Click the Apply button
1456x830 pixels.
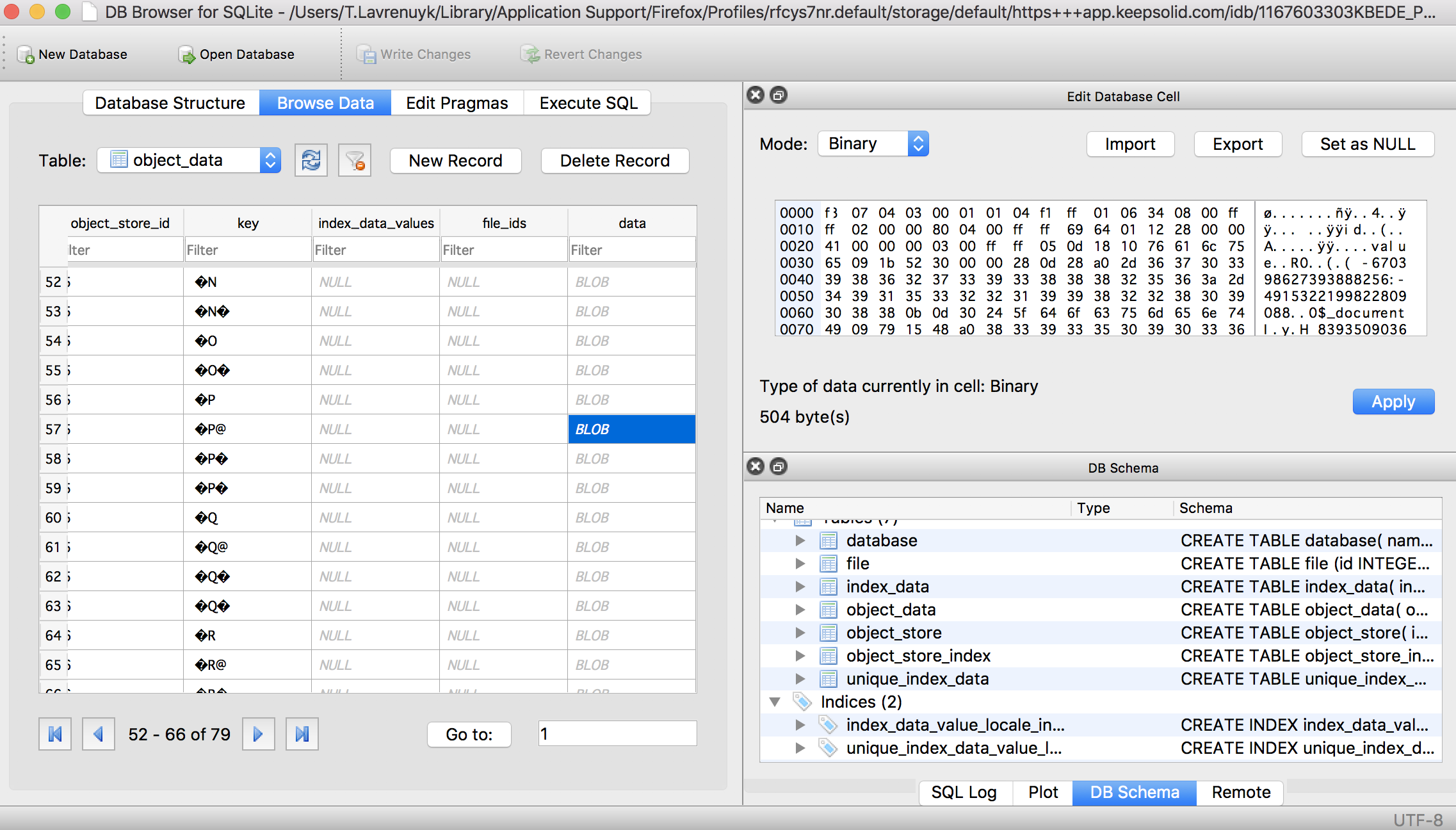pyautogui.click(x=1393, y=402)
